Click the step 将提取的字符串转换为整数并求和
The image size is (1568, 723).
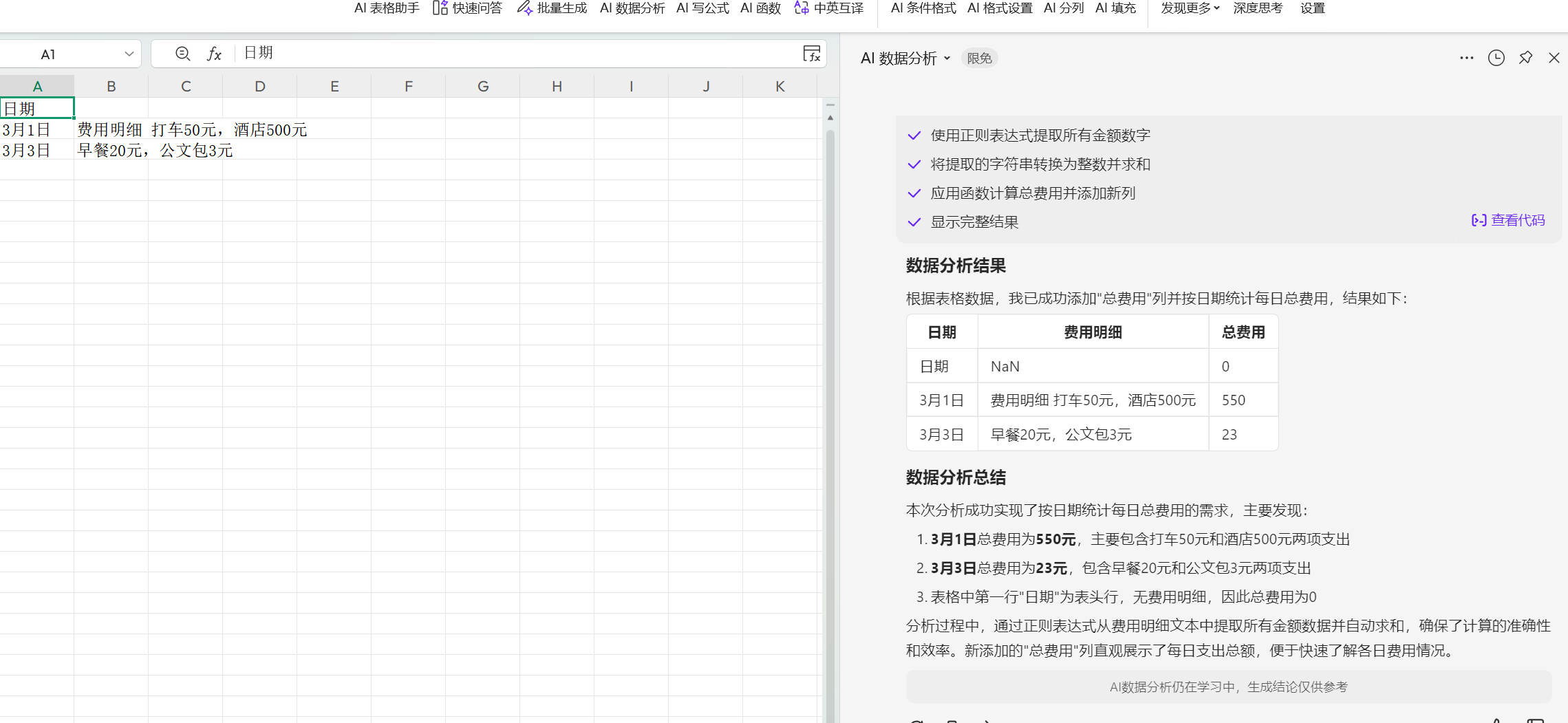point(1040,164)
